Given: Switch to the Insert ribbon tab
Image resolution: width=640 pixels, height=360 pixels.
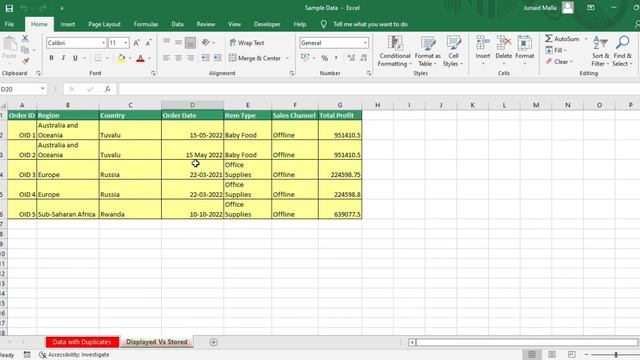Looking at the screenshot, I should tap(68, 24).
